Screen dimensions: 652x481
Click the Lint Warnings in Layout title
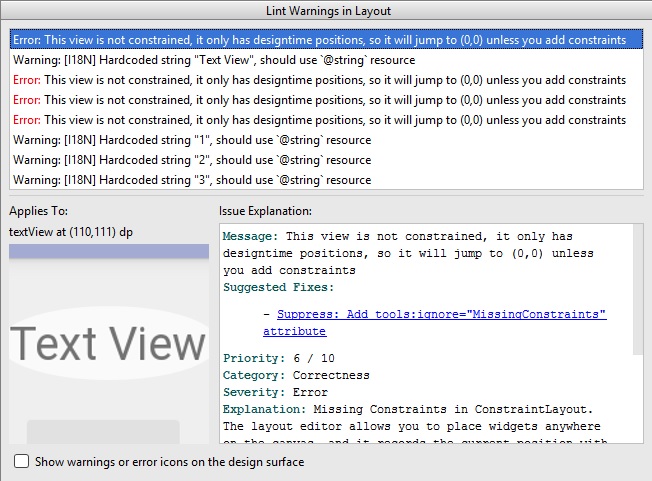[328, 10]
